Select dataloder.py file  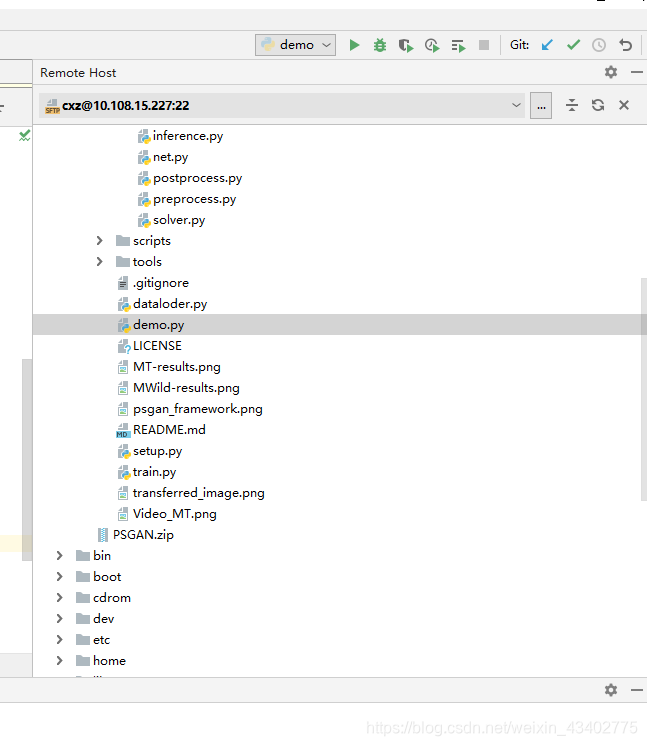tap(162, 304)
